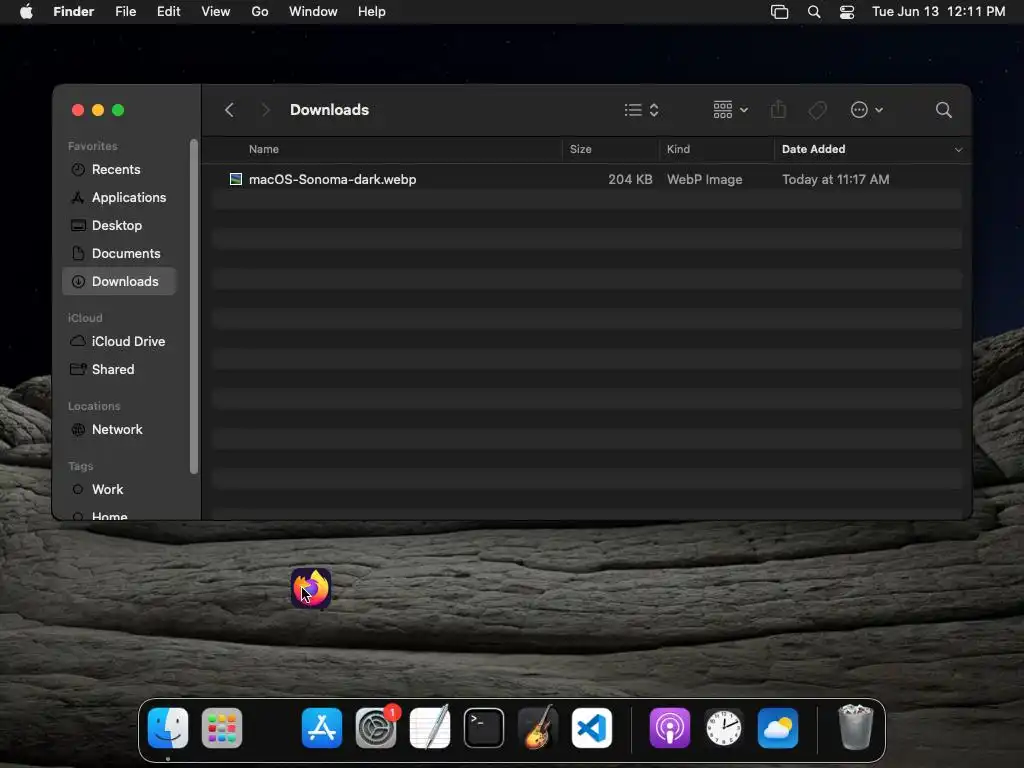The image size is (1024, 768).
Task: Open Clock from the Dock
Action: (724, 728)
